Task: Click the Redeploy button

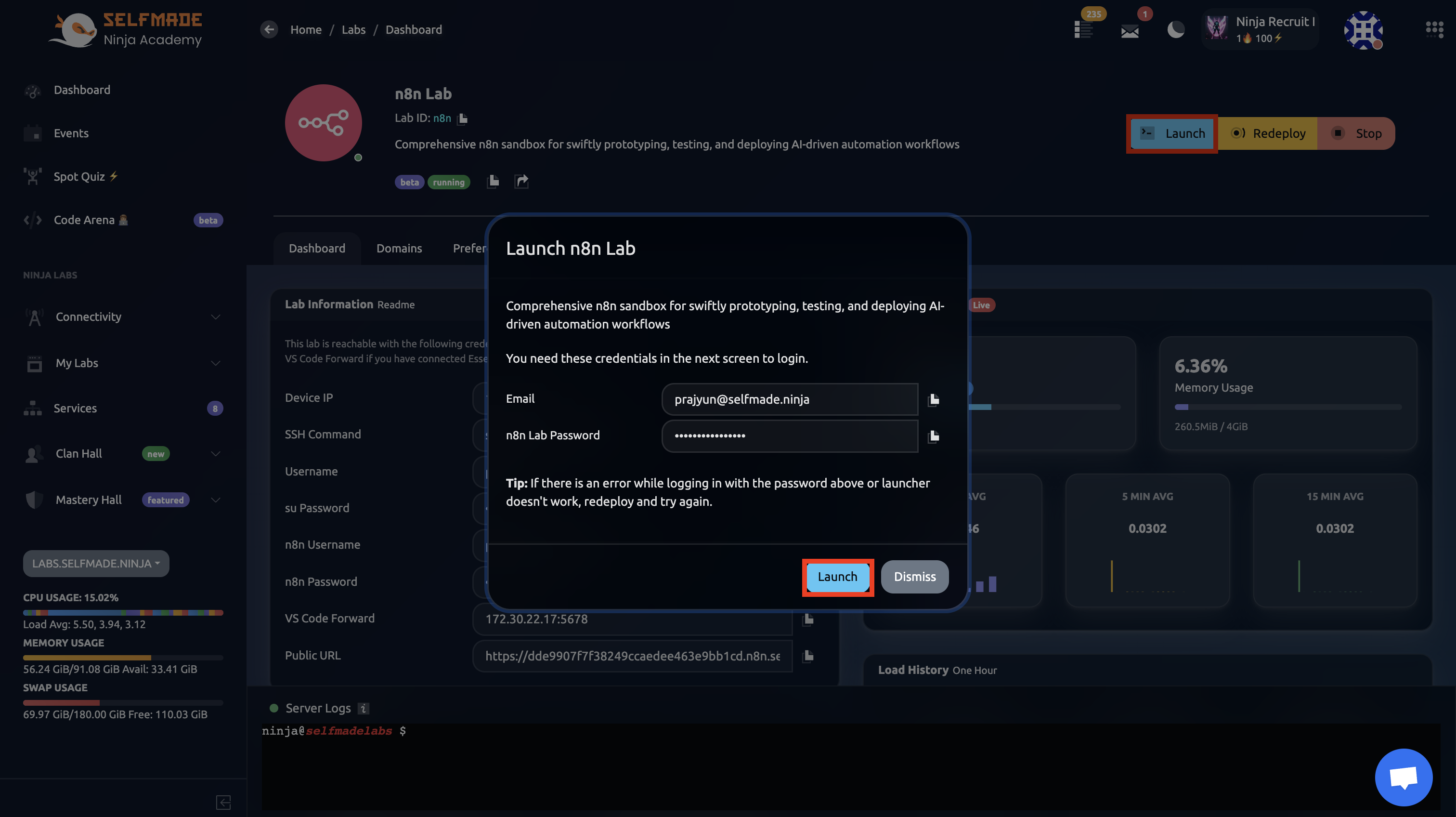Action: [1268, 133]
